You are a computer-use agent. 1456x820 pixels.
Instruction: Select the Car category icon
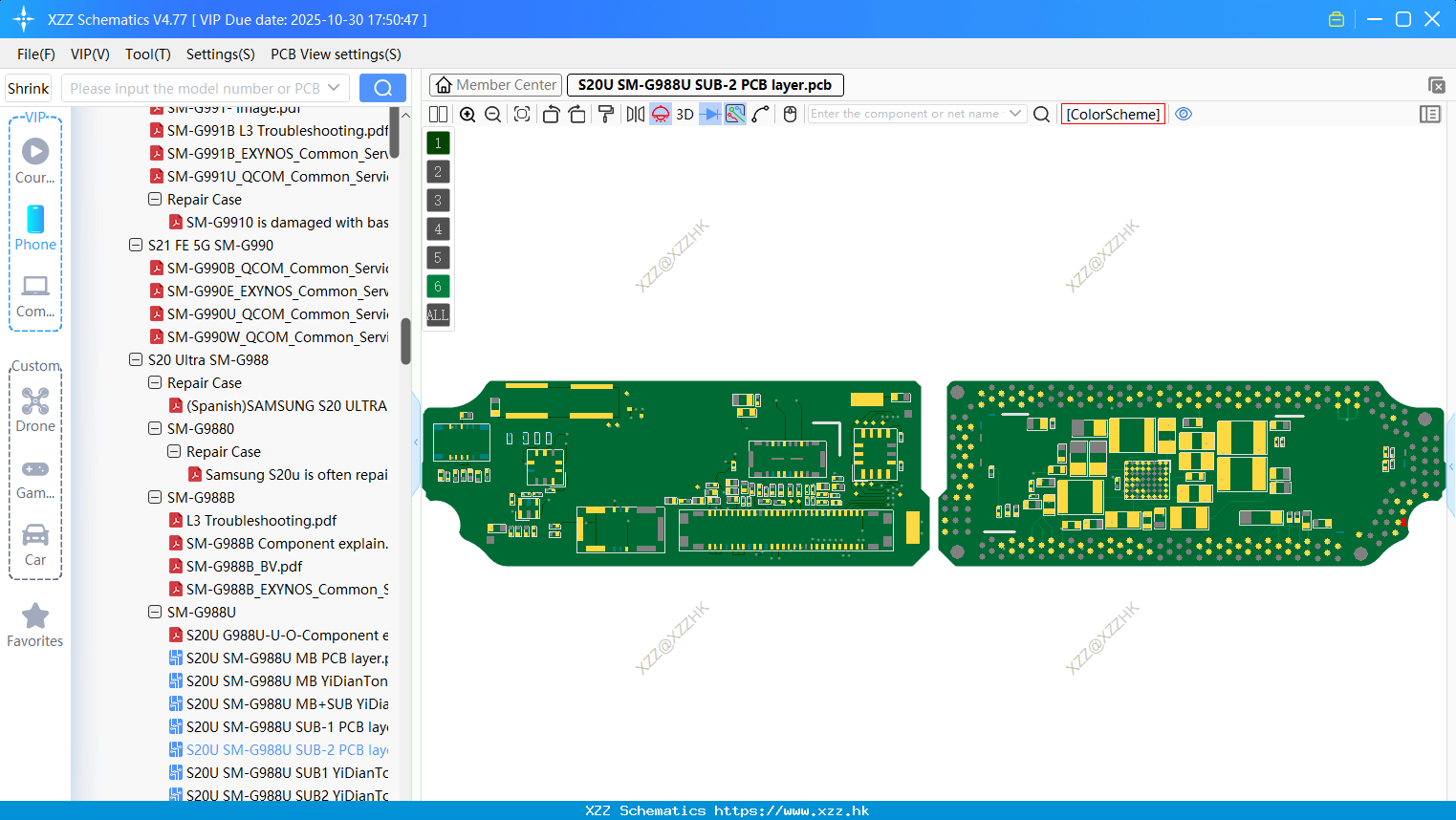click(35, 546)
